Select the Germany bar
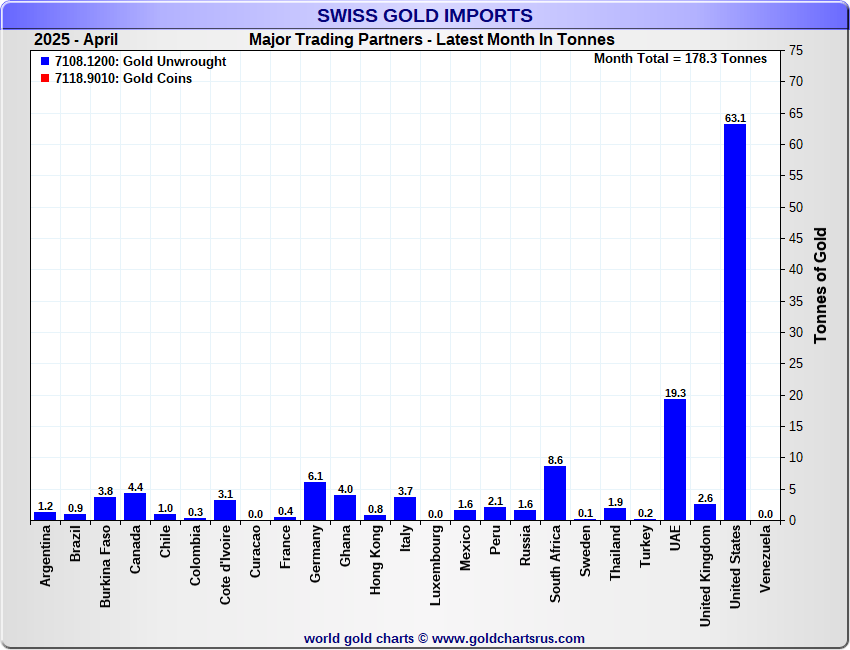The width and height of the screenshot is (850, 650). [315, 501]
